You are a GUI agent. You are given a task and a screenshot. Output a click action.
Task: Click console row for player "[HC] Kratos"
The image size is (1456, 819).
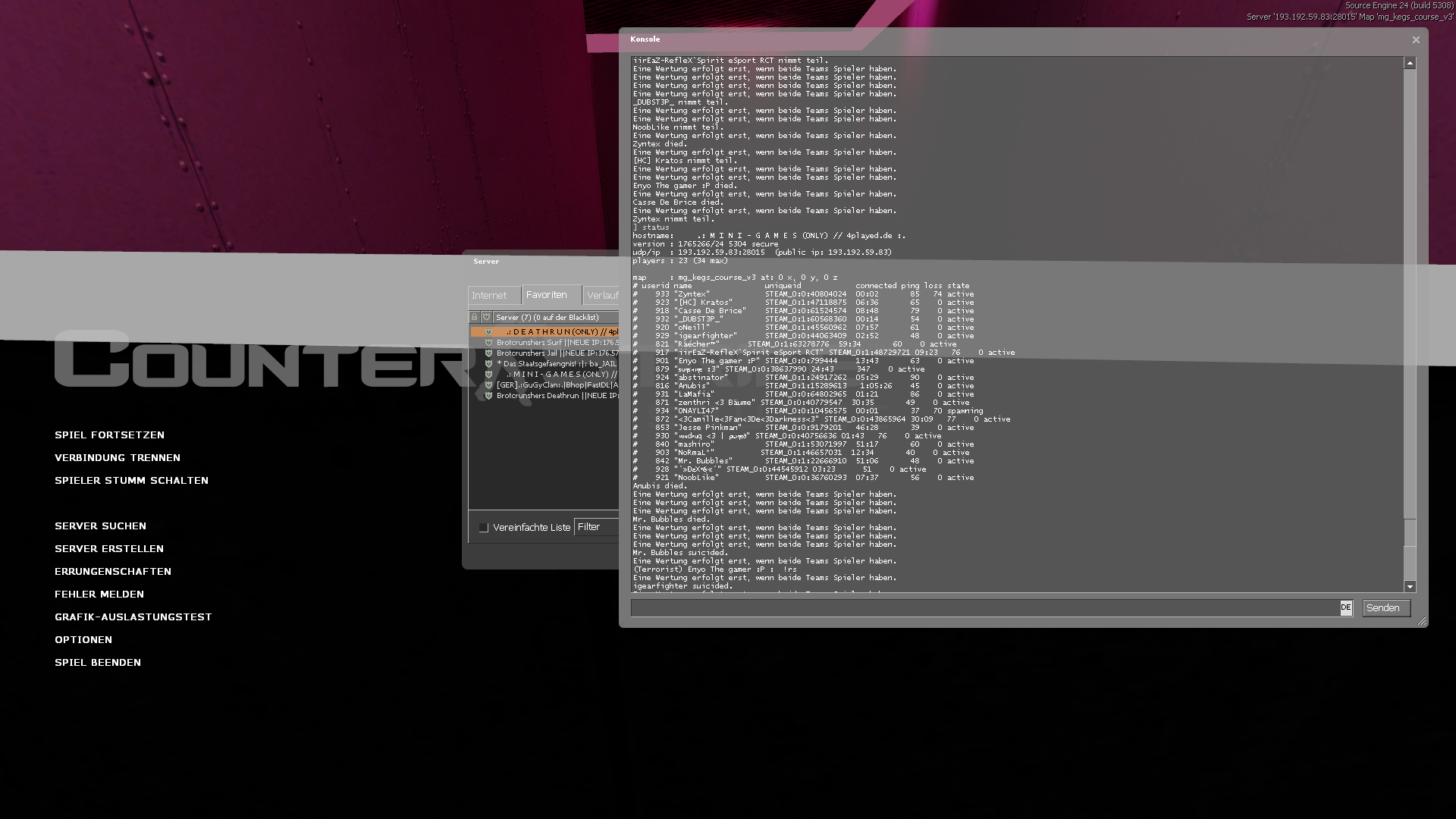[804, 303]
